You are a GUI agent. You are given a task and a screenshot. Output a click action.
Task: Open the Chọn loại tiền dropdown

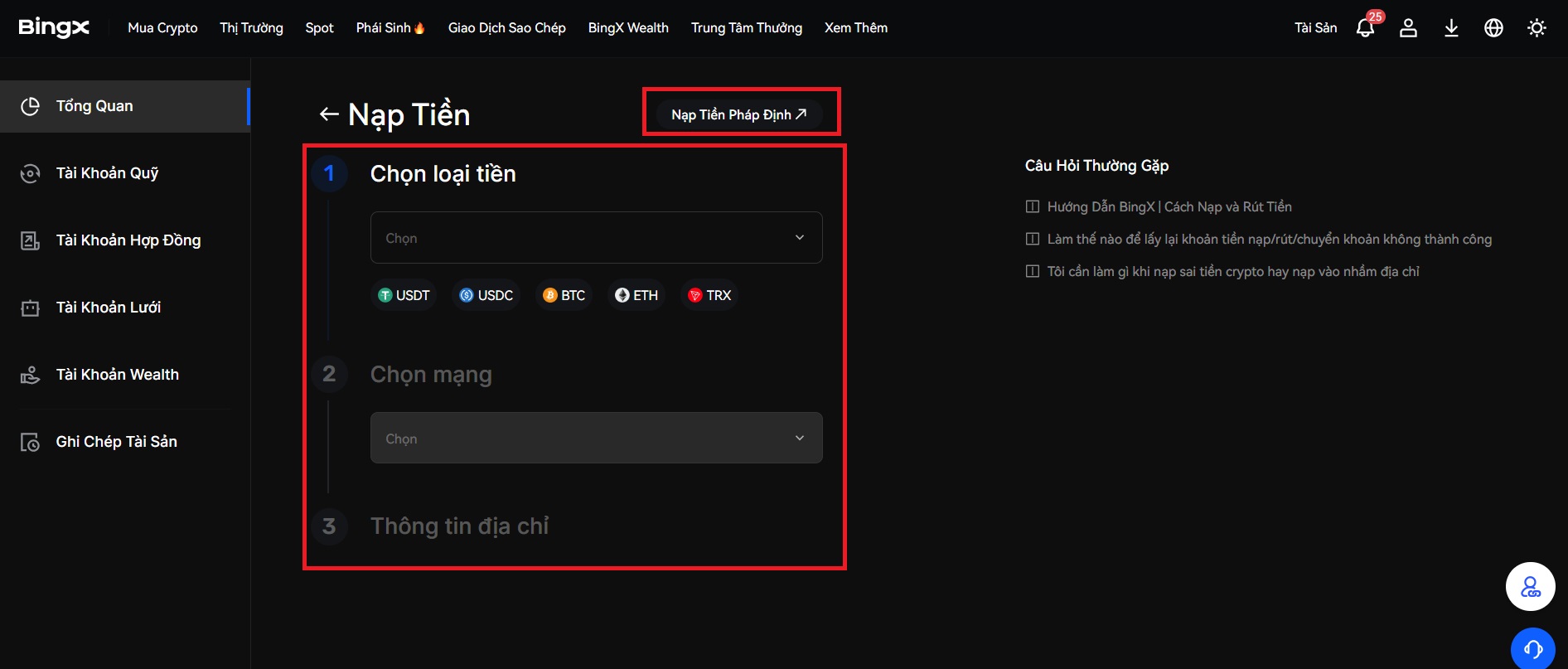[597, 238]
